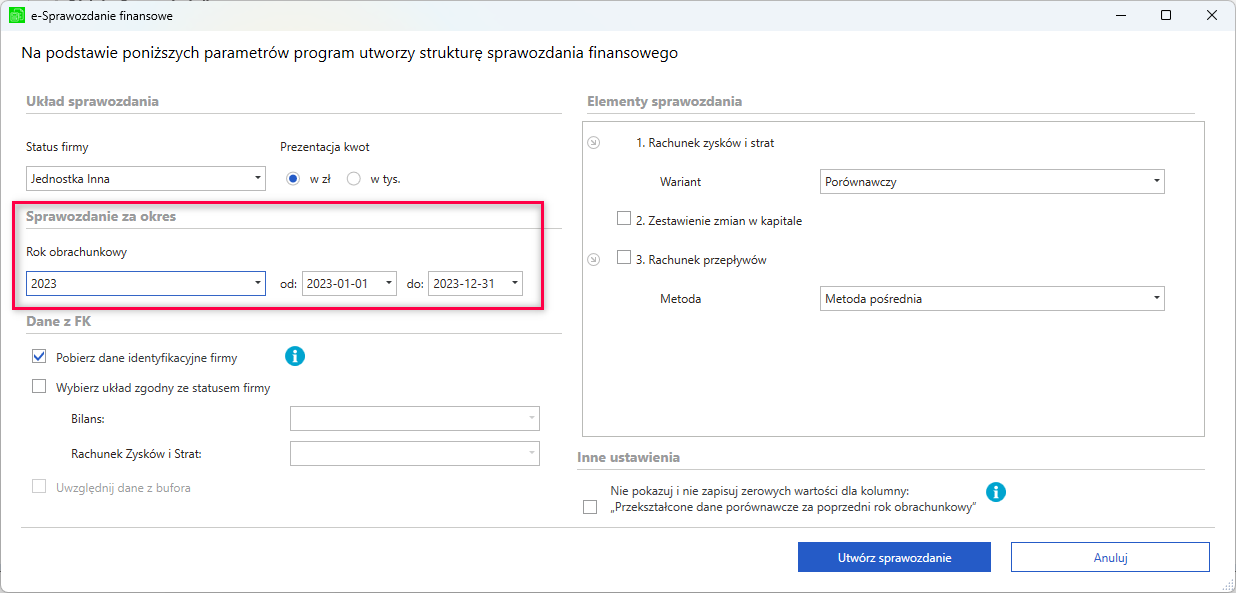
Task: Expand the Wariant Porównawczy dropdown
Action: (x=992, y=182)
